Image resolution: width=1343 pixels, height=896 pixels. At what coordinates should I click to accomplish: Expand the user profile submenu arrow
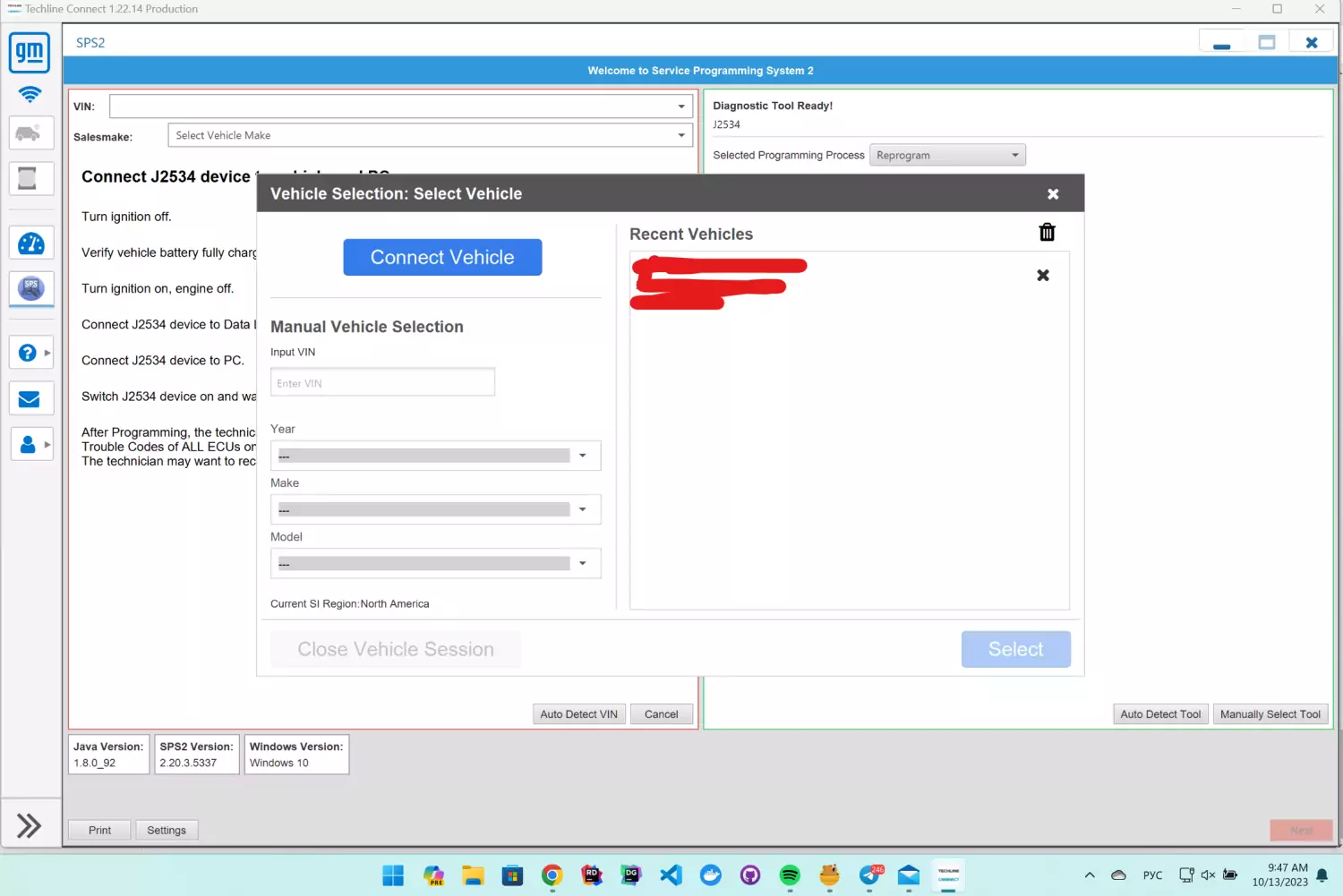(47, 444)
